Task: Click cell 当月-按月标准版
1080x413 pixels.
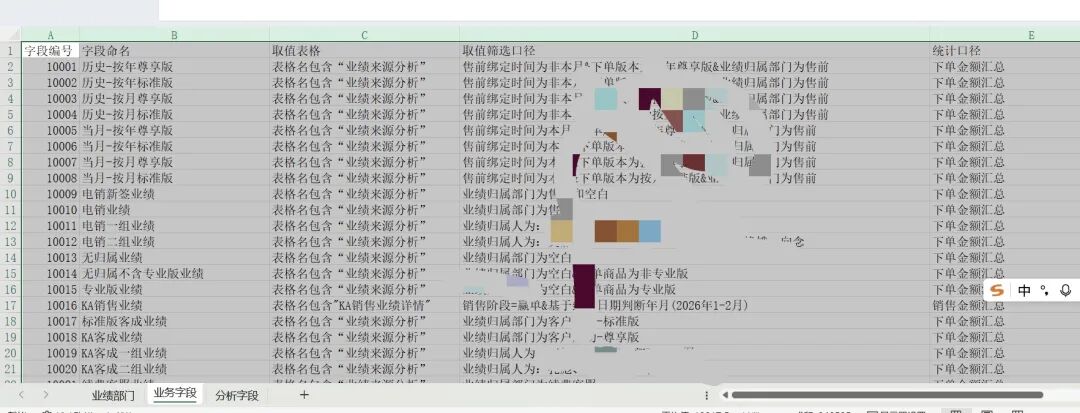Action: 174,178
